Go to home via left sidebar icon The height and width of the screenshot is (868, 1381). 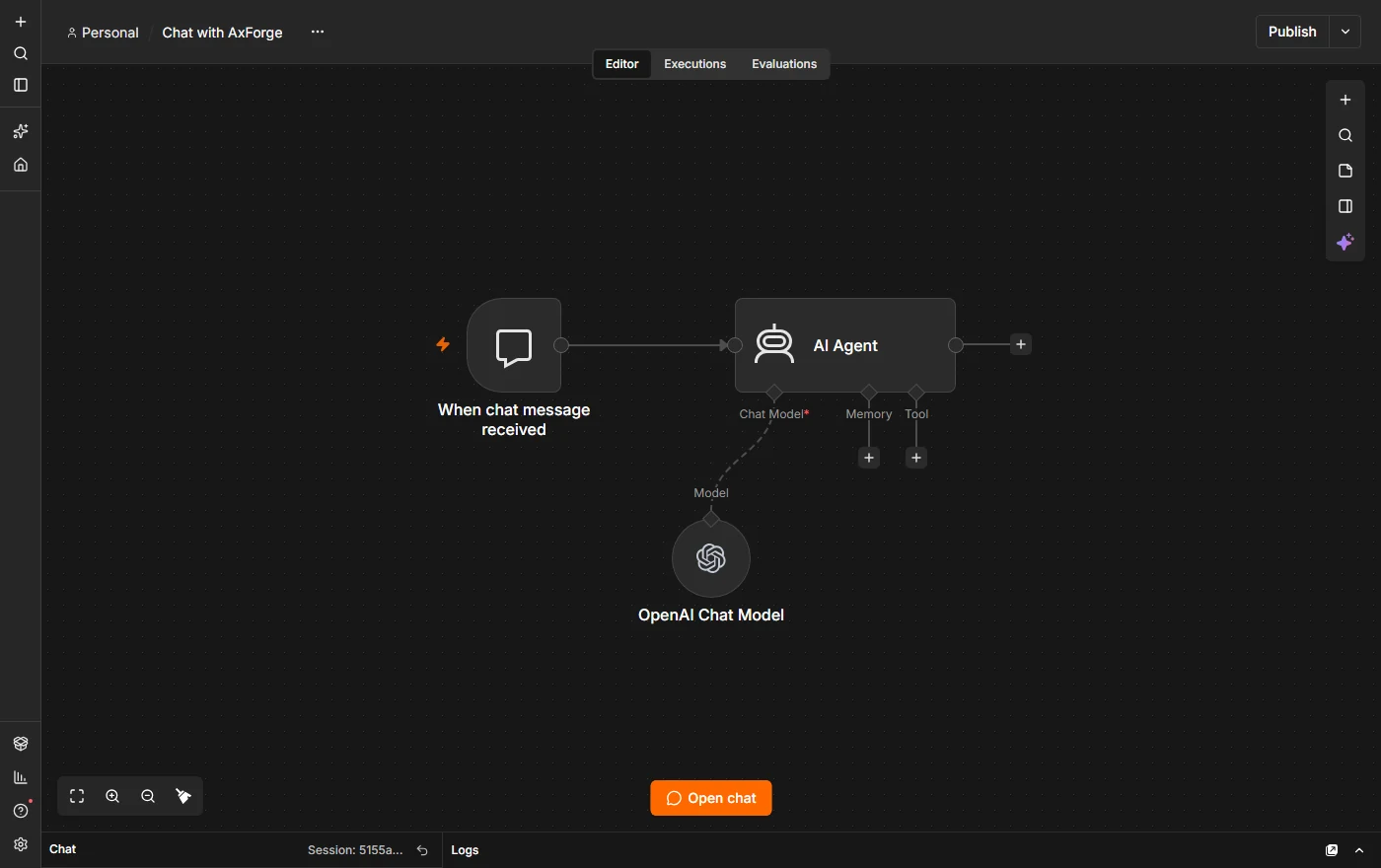21,165
